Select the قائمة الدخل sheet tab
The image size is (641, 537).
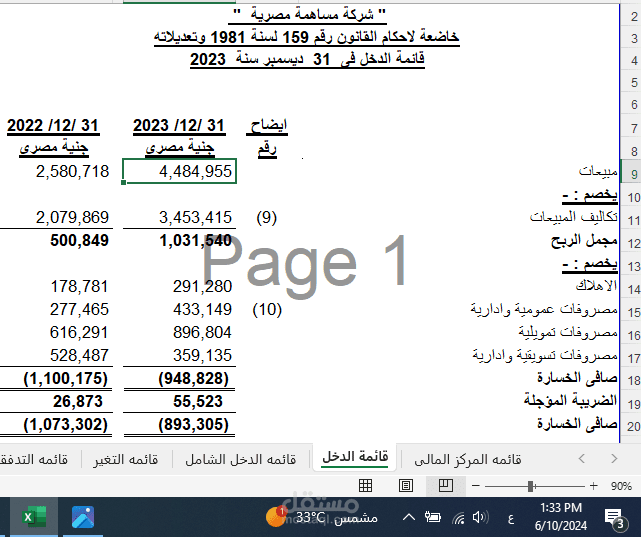coord(355,457)
